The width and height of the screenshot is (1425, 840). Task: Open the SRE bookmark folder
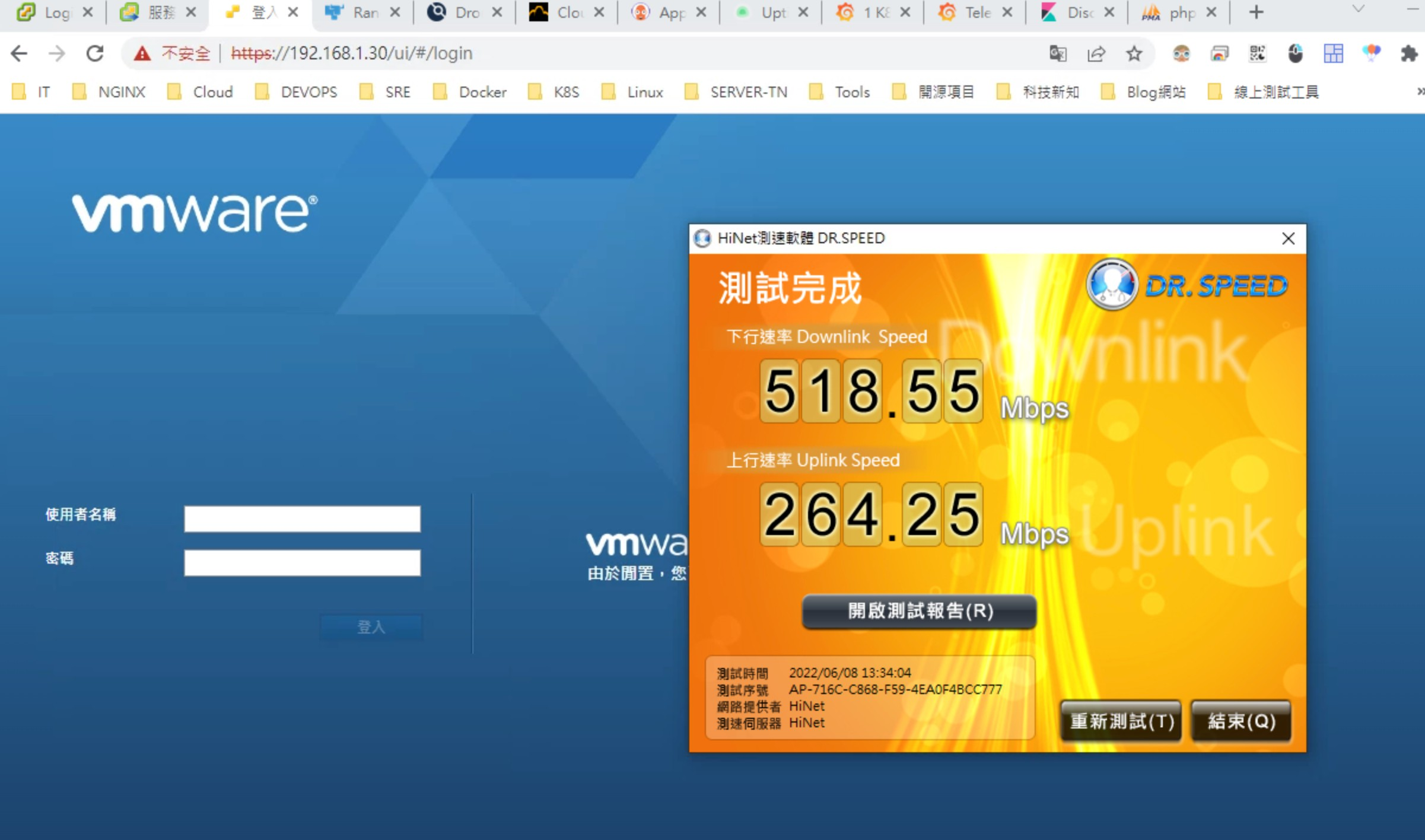pyautogui.click(x=385, y=92)
